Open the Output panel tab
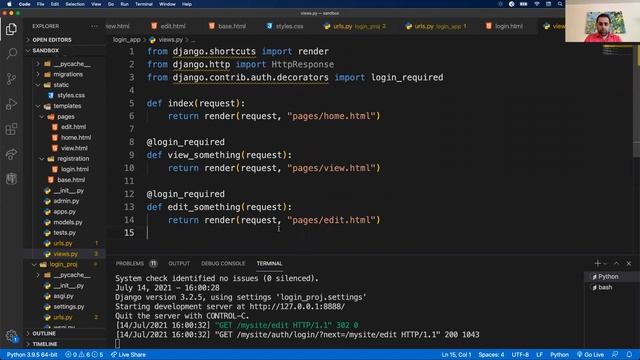Image resolution: width=640 pixels, height=360 pixels. pyautogui.click(x=179, y=264)
